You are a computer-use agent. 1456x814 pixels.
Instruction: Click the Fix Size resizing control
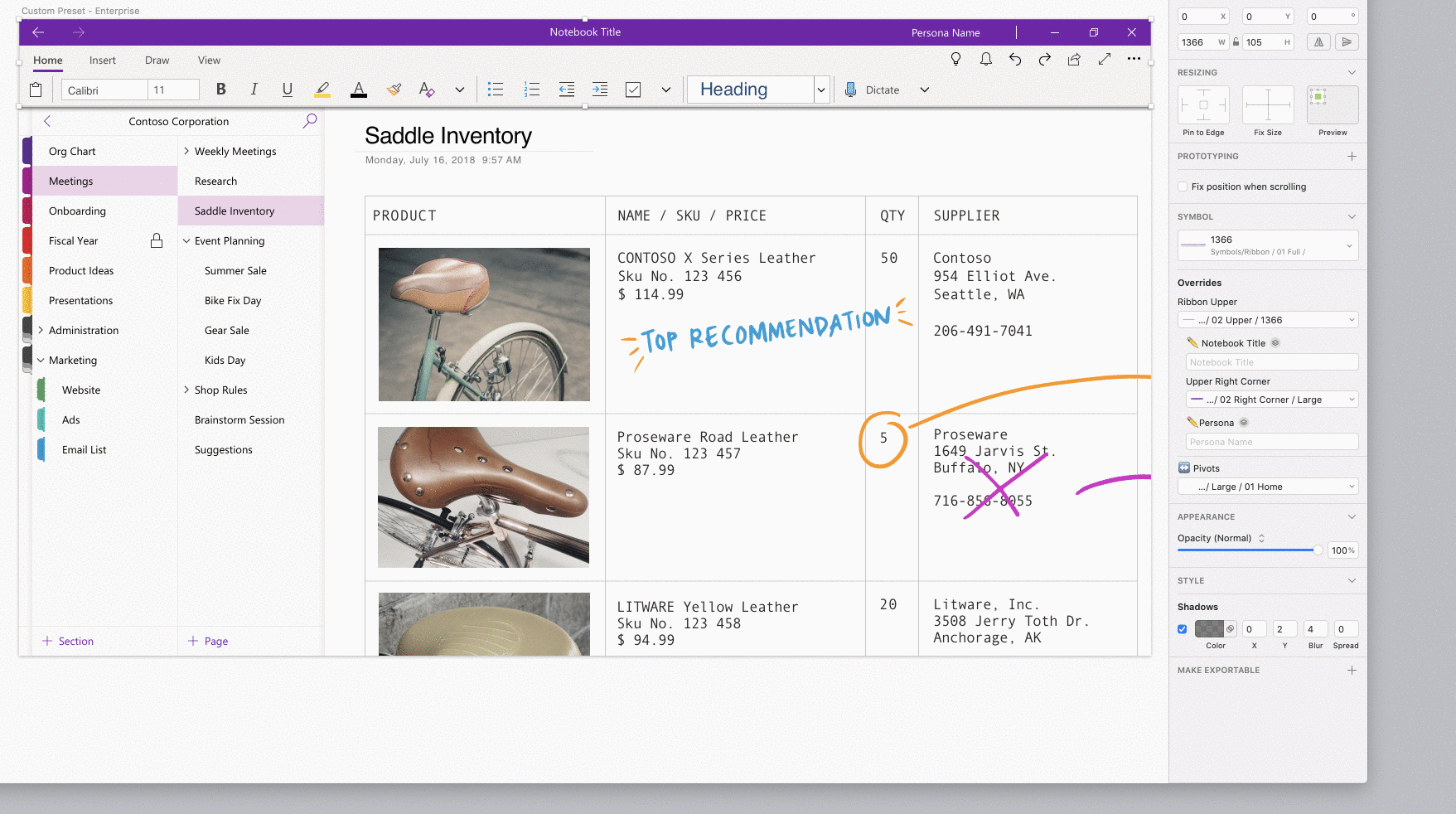[1268, 105]
